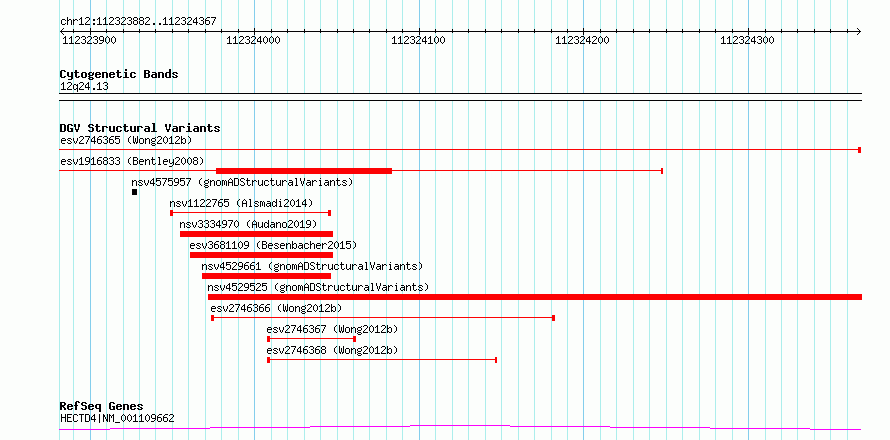Click the esv2746366 thin red span line

tap(383, 318)
